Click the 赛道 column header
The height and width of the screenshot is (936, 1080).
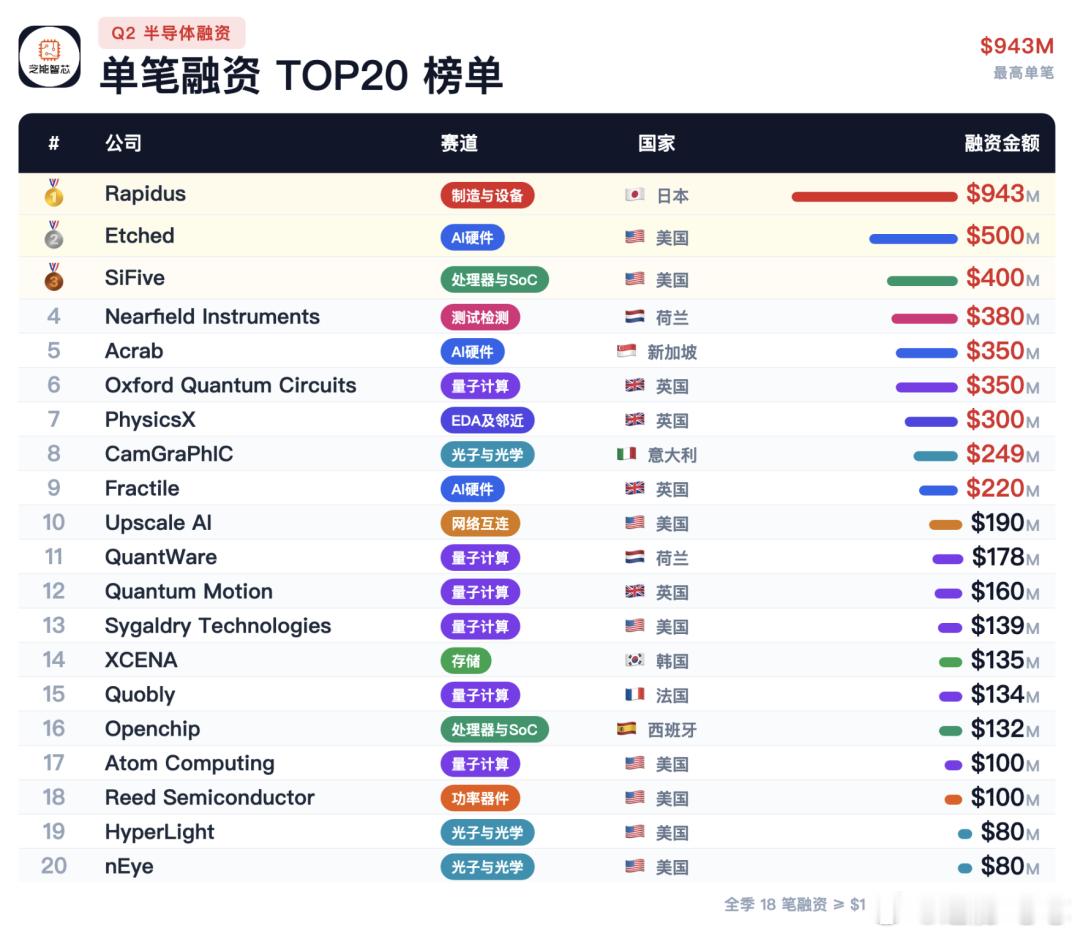[x=459, y=143]
